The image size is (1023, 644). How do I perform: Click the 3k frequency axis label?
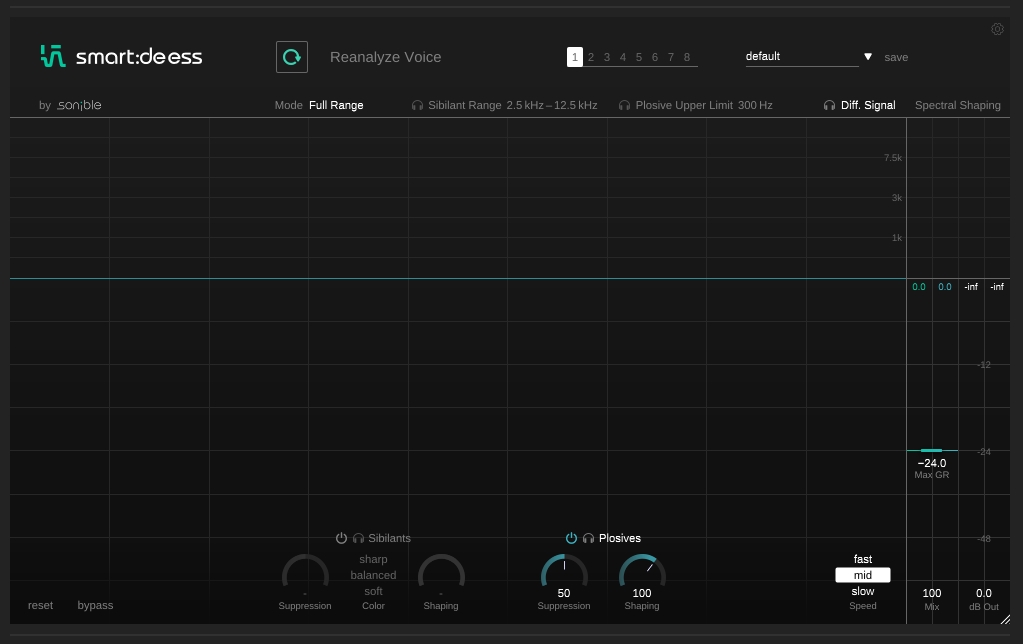pos(896,198)
